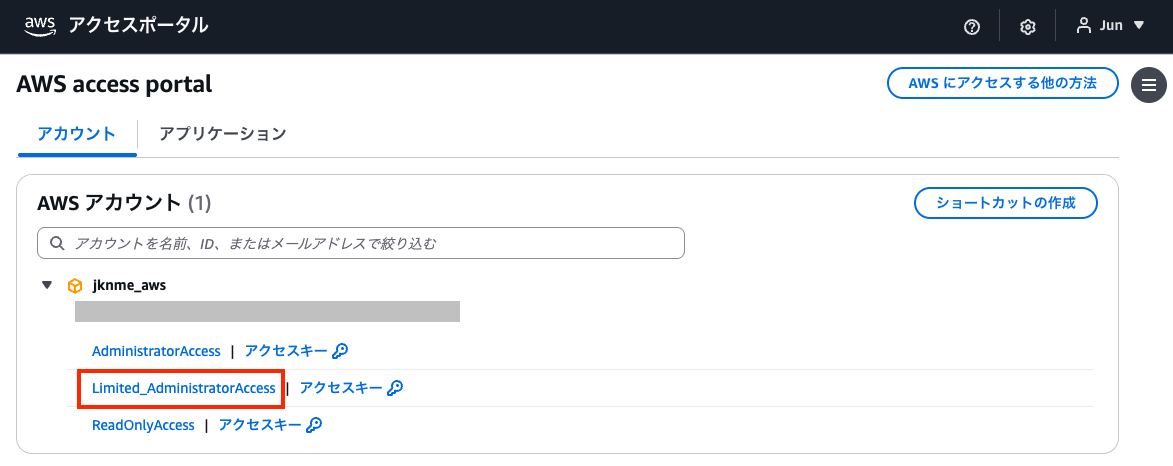Screen dimensions: 1173x466
Task: Open the settings gear icon
Action: 1027,27
